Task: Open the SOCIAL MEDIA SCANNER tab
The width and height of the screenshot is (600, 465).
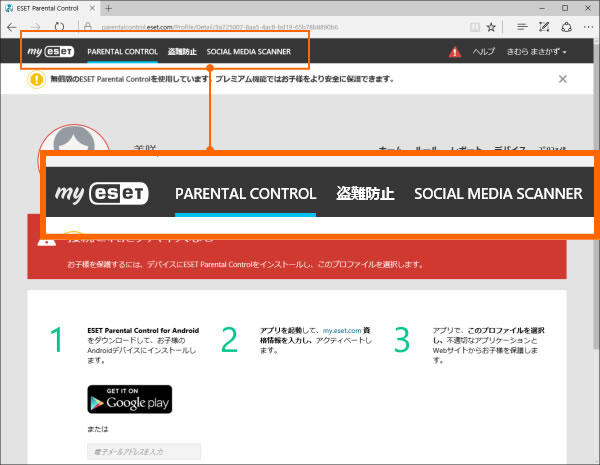Action: [249, 52]
